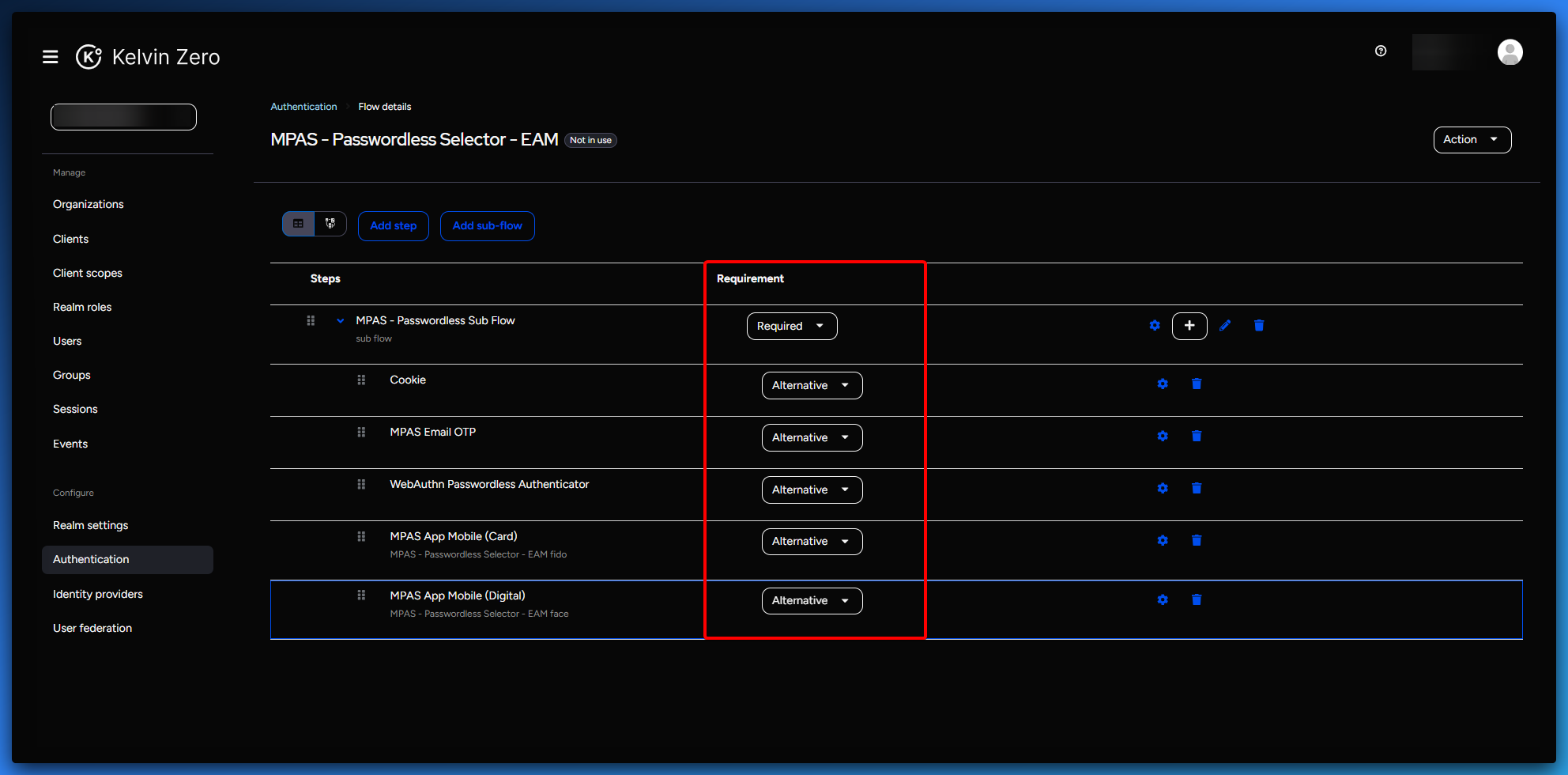1568x775 pixels.
Task: Click the Add sub-flow button
Action: pyautogui.click(x=488, y=226)
